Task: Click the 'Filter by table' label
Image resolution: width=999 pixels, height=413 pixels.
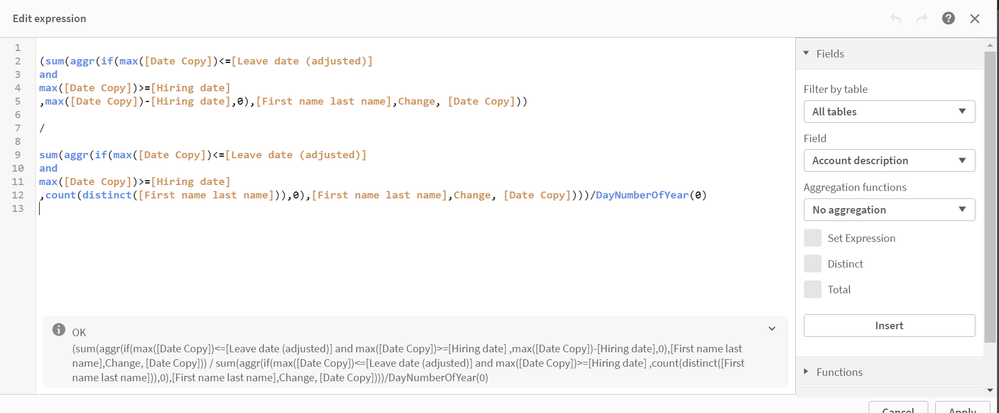Action: pyautogui.click(x=836, y=89)
